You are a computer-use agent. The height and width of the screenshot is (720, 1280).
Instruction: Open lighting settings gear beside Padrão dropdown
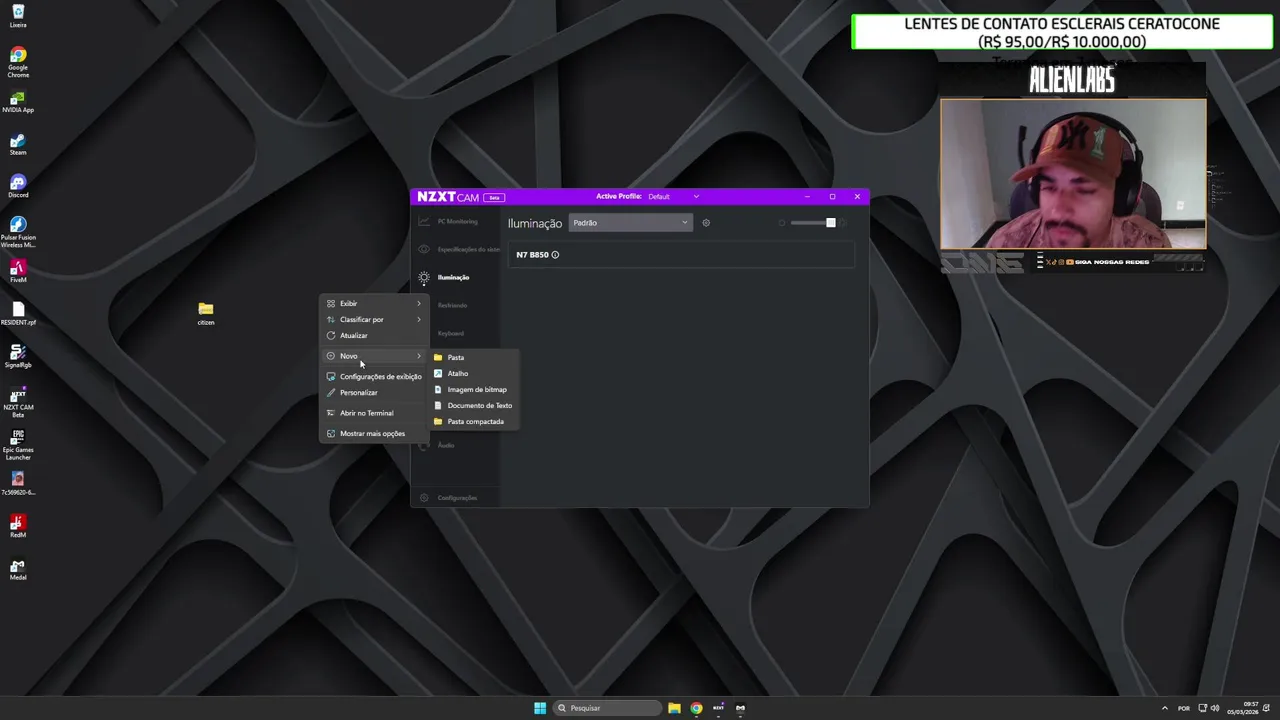click(x=706, y=223)
